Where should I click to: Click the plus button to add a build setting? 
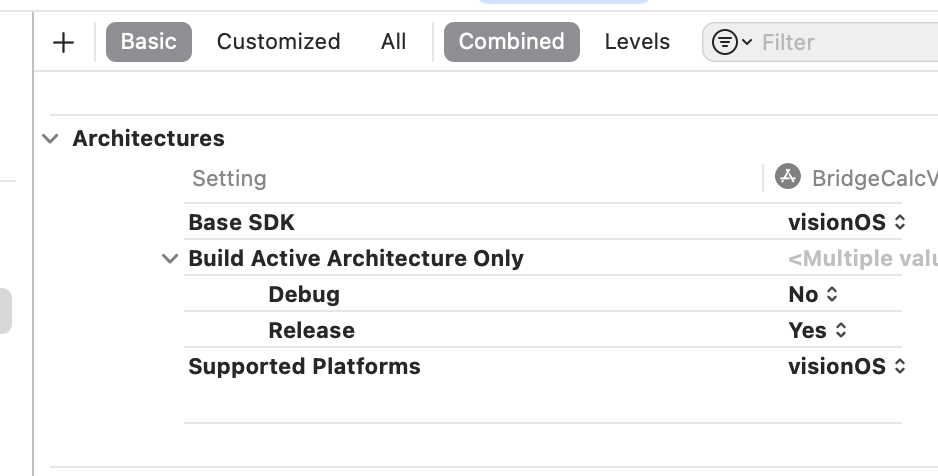pyautogui.click(x=63, y=42)
